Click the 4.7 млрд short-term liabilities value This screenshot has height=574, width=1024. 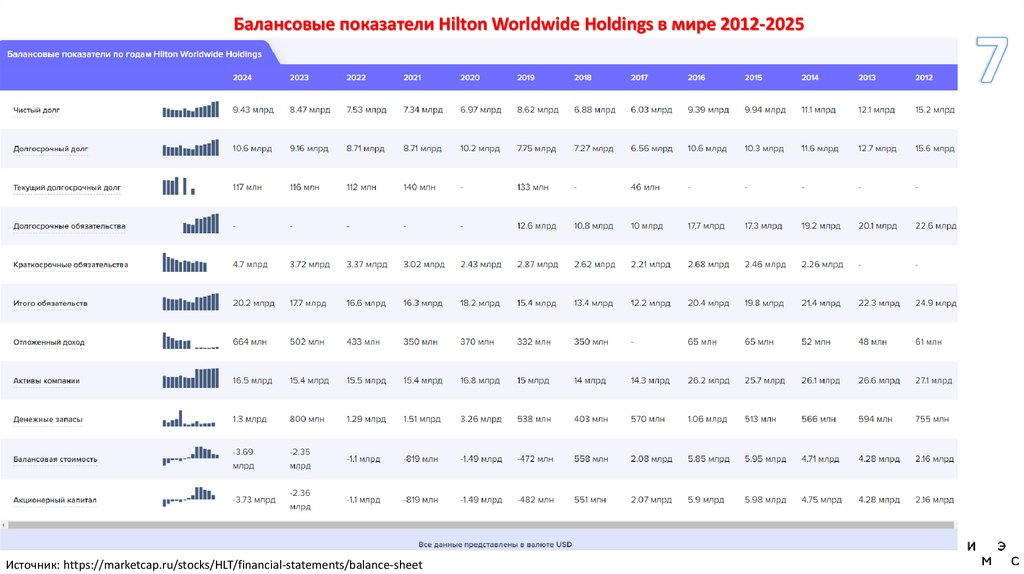point(250,264)
